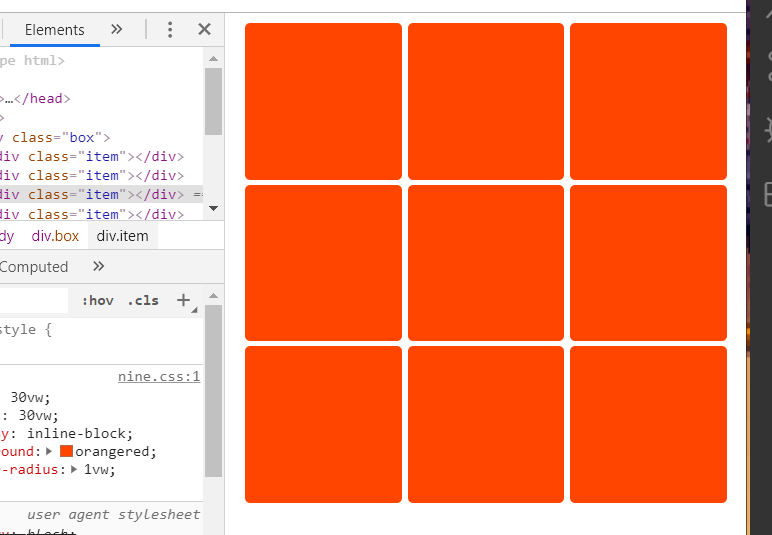Add a new style rule with plus icon
The image size is (772, 535).
click(x=183, y=300)
